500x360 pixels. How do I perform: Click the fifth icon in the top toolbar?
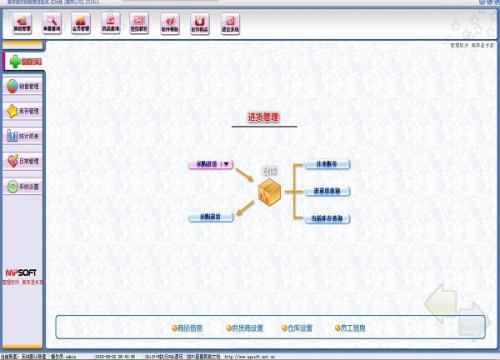coord(139,24)
